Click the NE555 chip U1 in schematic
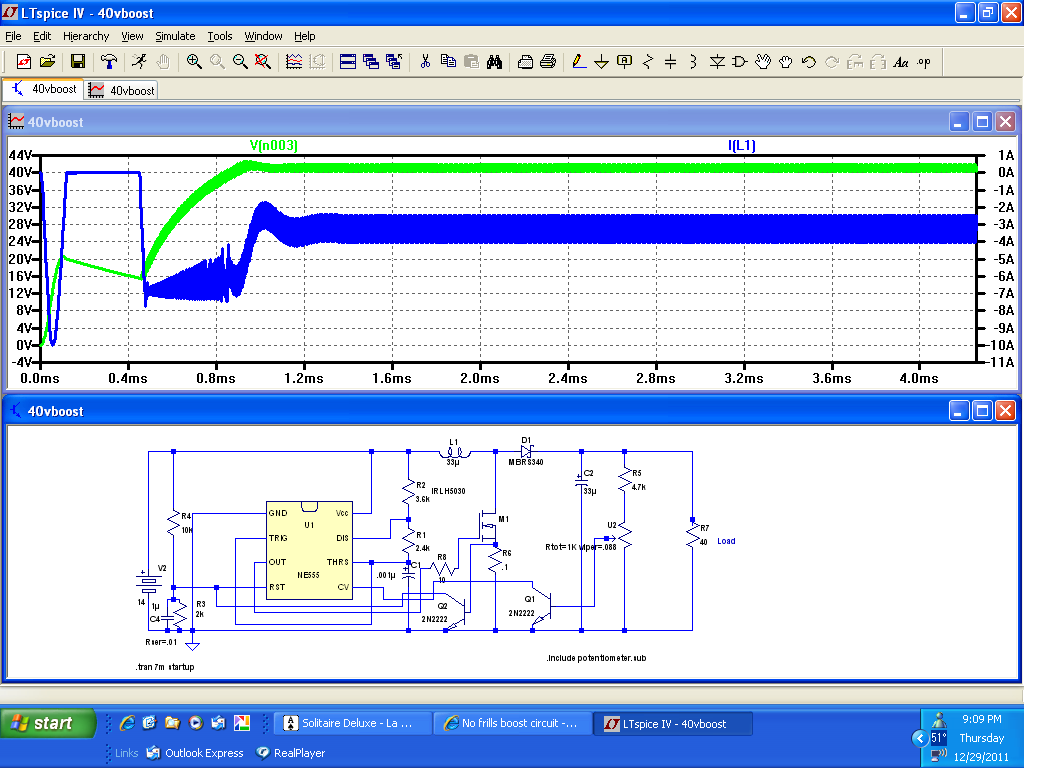The width and height of the screenshot is (1042, 770). 309,550
